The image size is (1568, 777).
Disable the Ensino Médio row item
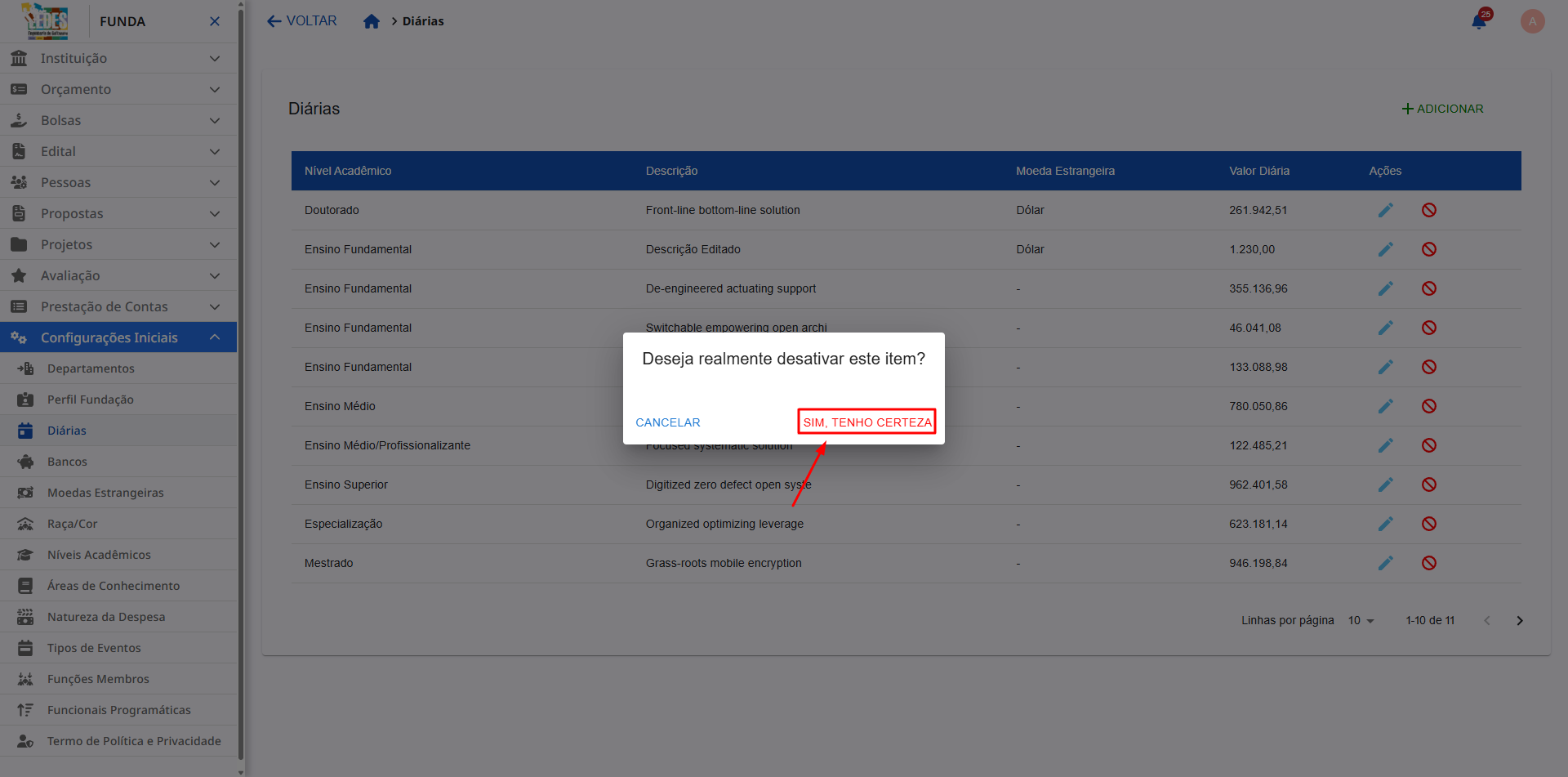click(x=1428, y=406)
